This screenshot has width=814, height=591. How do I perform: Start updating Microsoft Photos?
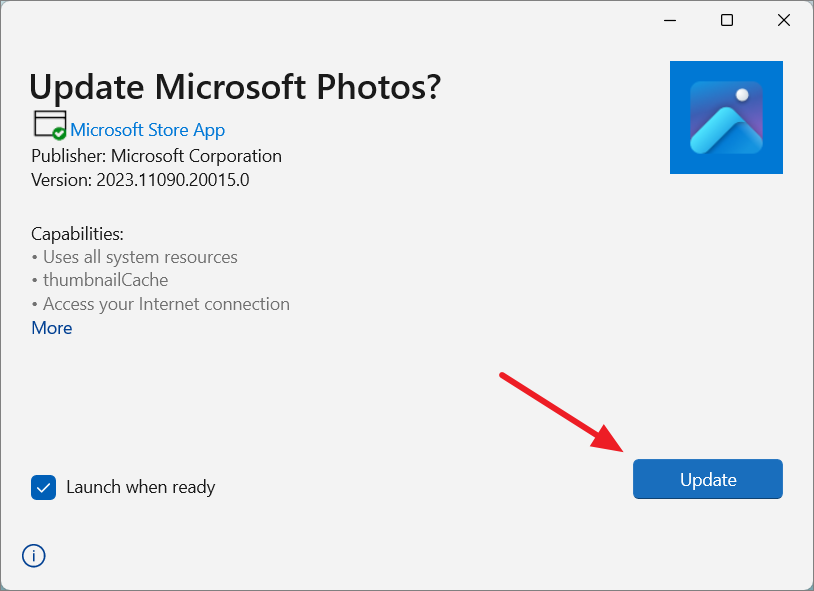pyautogui.click(x=707, y=479)
